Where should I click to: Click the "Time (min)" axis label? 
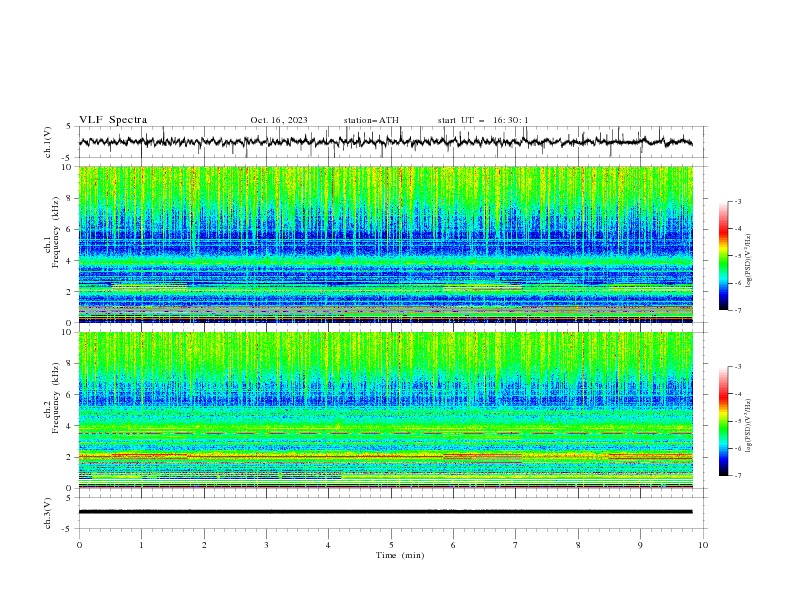click(x=400, y=555)
